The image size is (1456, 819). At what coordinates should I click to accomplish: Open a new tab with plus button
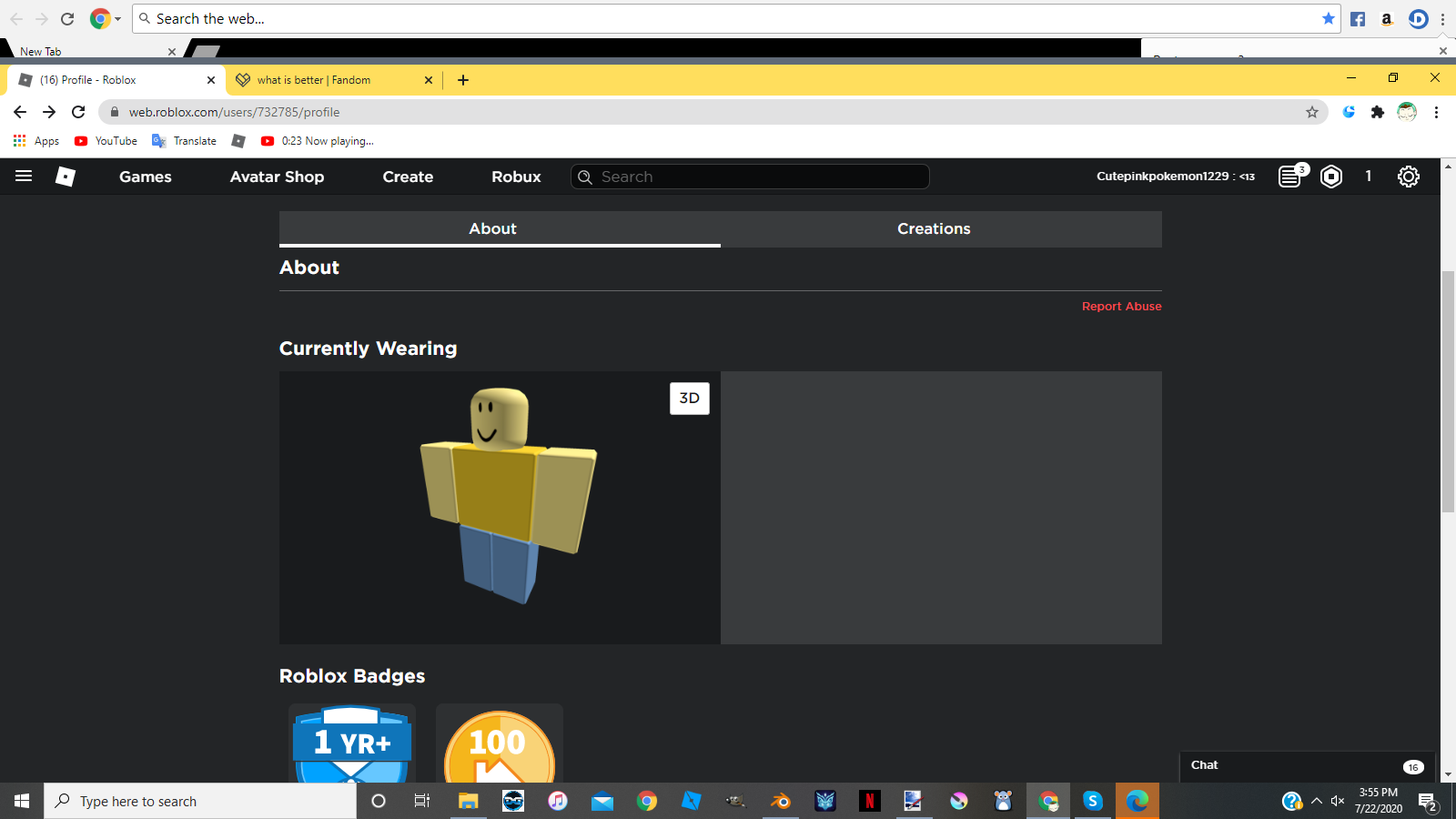pyautogui.click(x=463, y=80)
